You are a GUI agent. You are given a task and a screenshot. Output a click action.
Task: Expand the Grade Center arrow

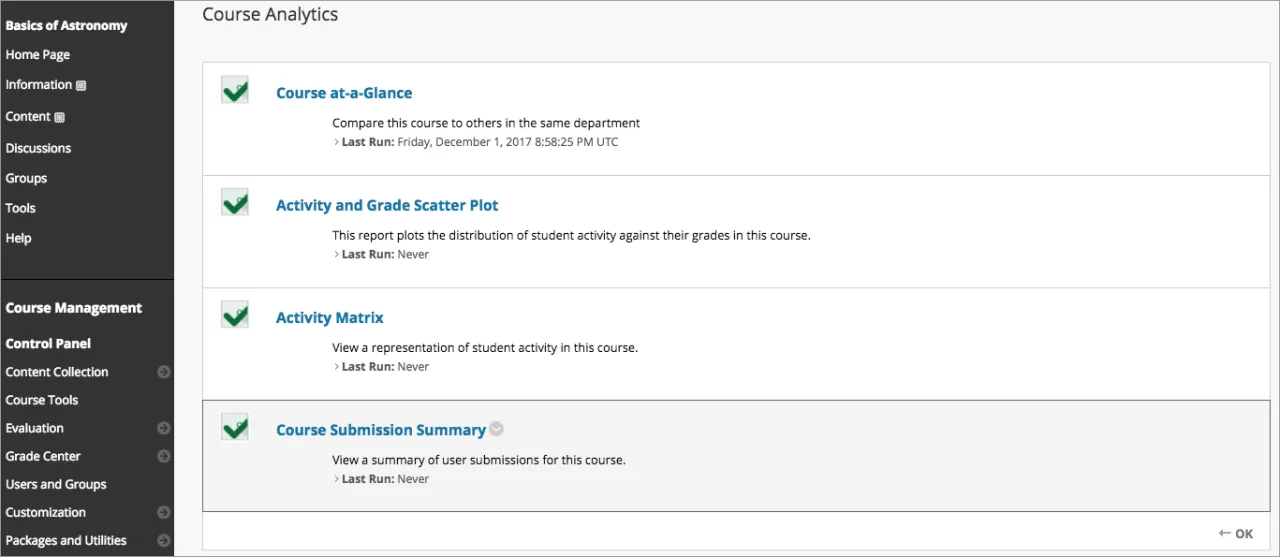point(164,456)
